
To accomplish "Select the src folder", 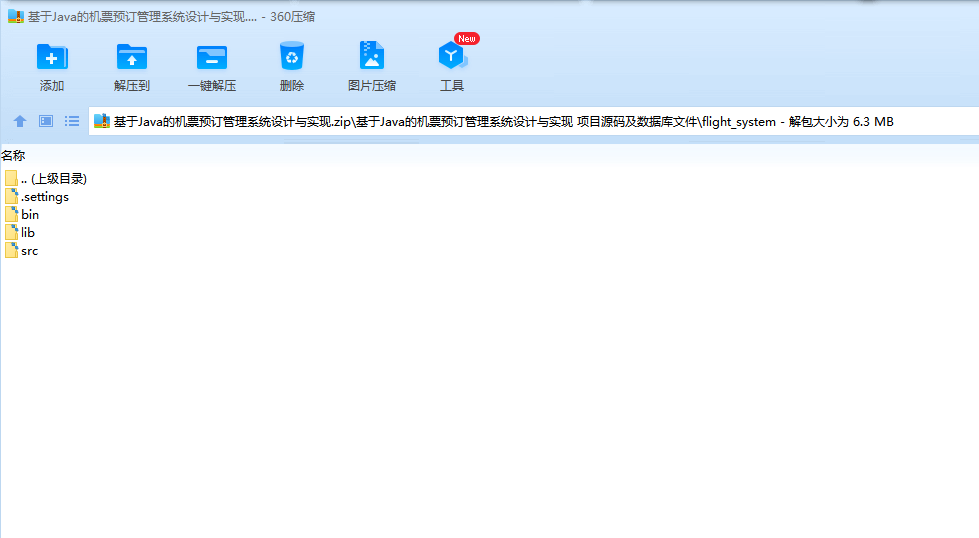I will (x=21, y=251).
